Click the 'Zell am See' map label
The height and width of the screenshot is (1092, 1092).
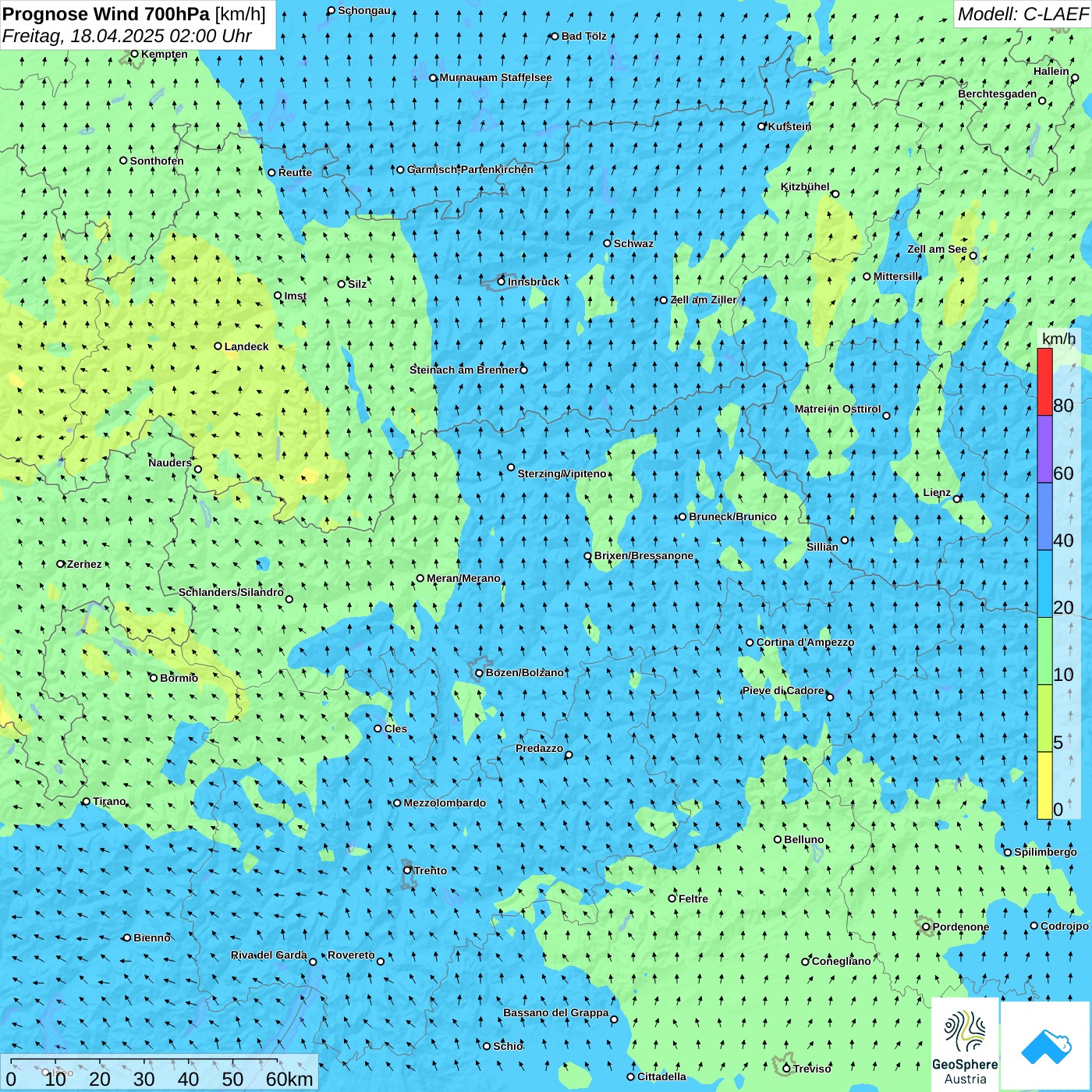[x=937, y=250]
